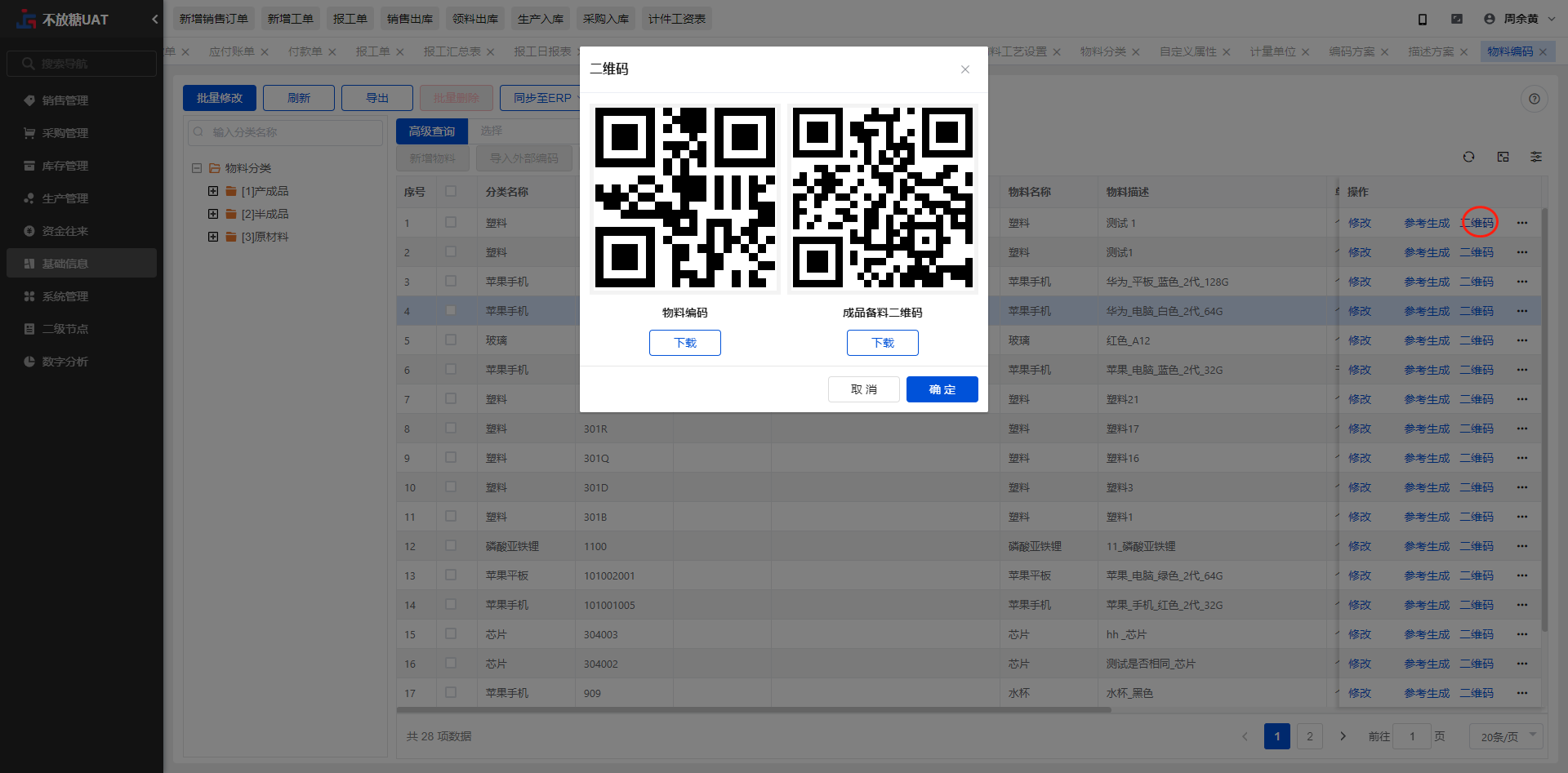Download the 物料编码 QR code

[x=685, y=343]
